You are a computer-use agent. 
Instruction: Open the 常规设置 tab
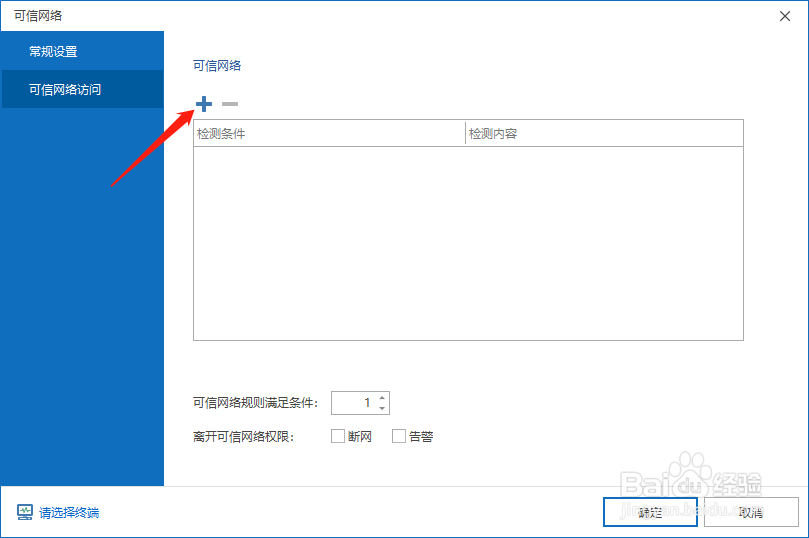pos(83,51)
